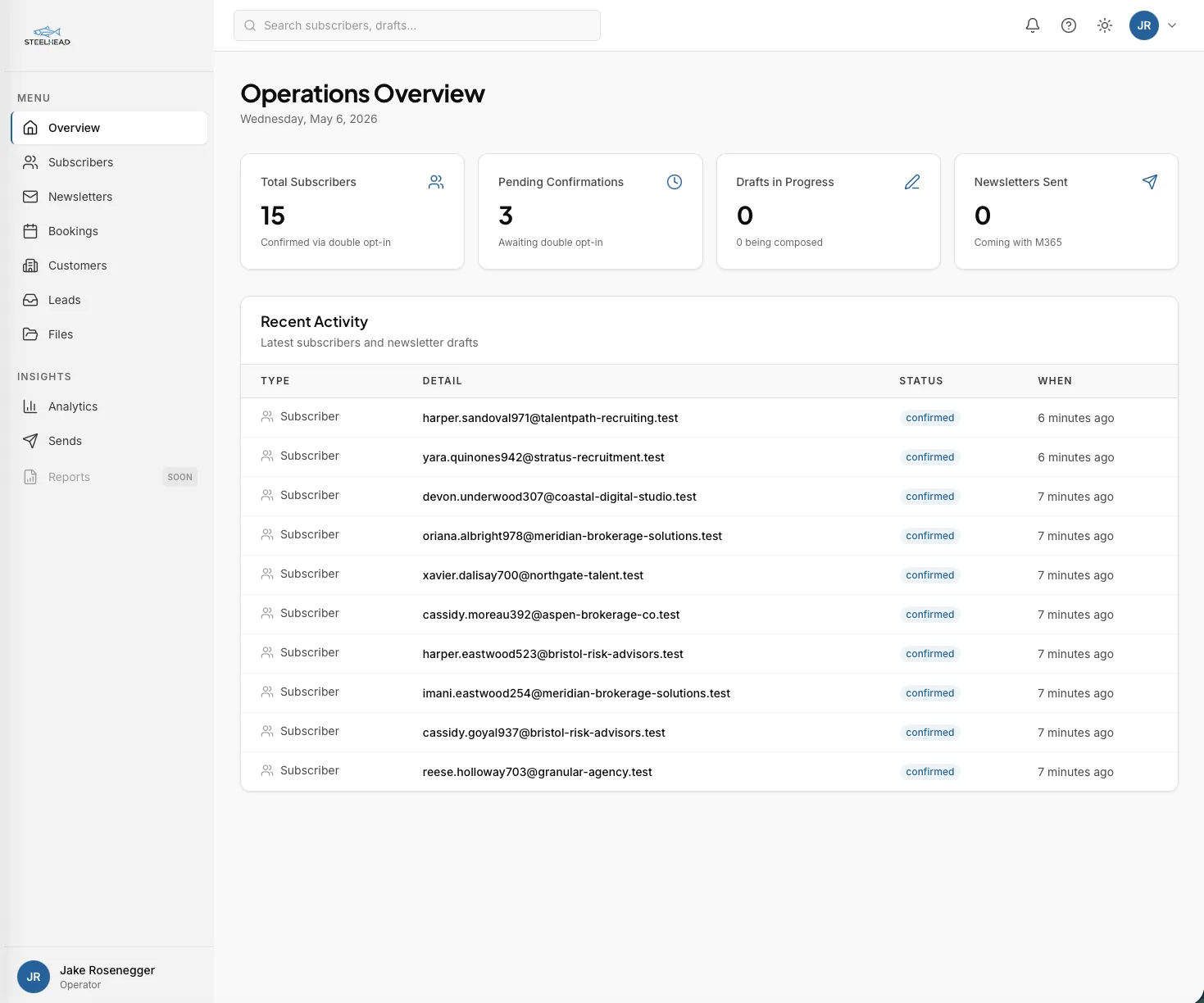The image size is (1204, 1003).
Task: Click the Bookings calendar icon
Action: coord(30,231)
